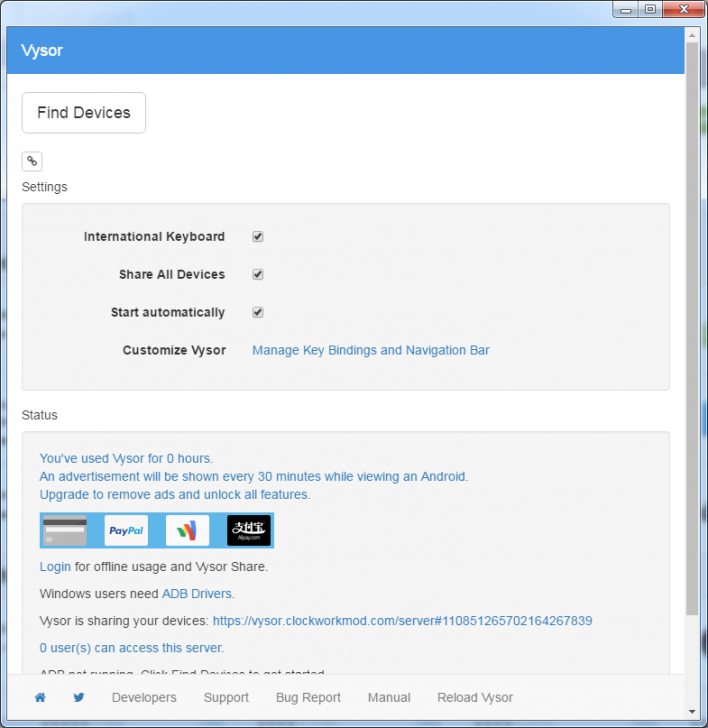Viewport: 708px width, 728px height.
Task: Uncheck the Share All Devices option
Action: coord(258,274)
